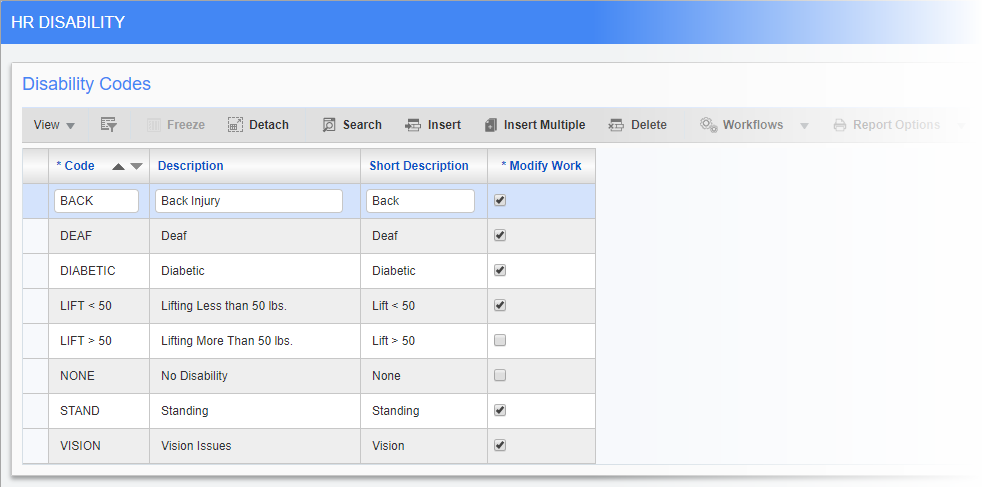Click the Code input field containing BACK
The height and width of the screenshot is (487, 983).
(x=97, y=201)
